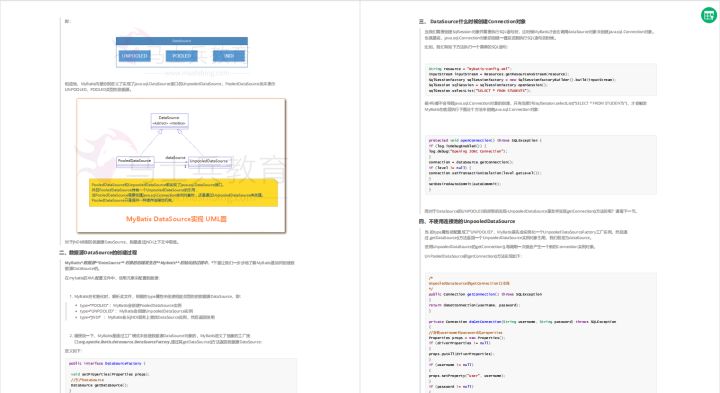The width and height of the screenshot is (720, 393).
Task: Click the UNPOOLED box in blue diagram
Action: coord(135,56)
